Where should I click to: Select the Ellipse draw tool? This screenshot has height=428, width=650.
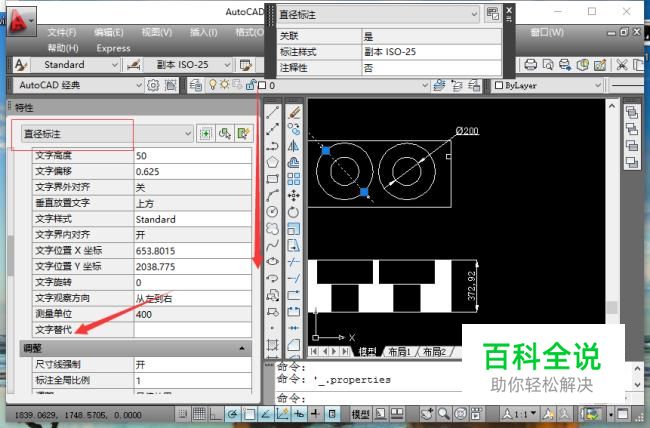[272, 262]
